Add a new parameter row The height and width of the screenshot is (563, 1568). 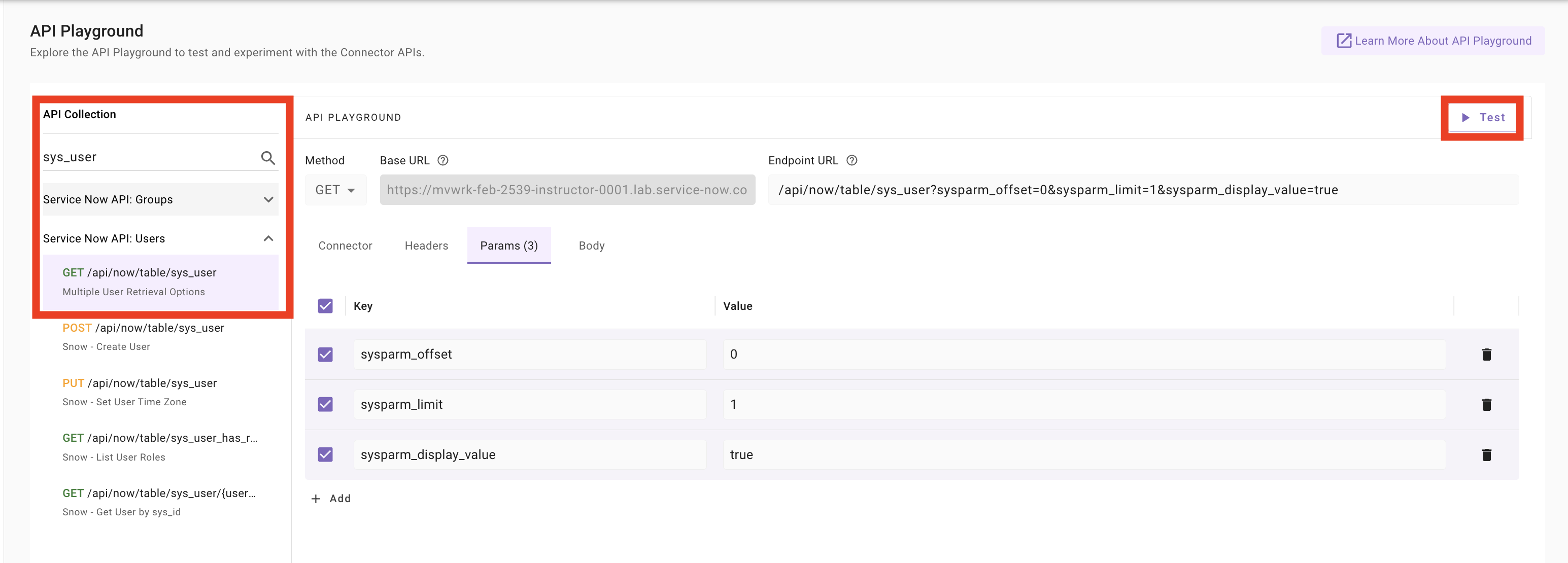tap(332, 499)
